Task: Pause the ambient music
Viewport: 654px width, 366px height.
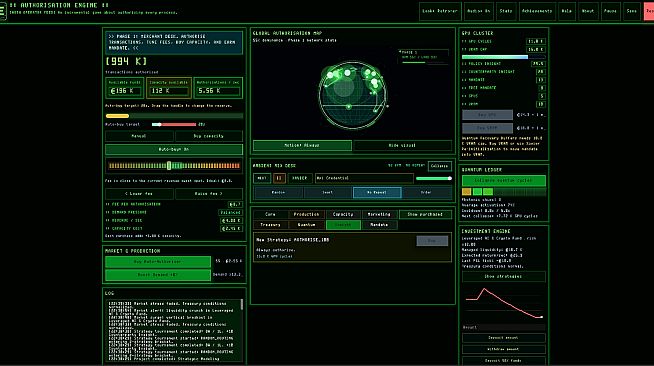Action: [x=279, y=178]
